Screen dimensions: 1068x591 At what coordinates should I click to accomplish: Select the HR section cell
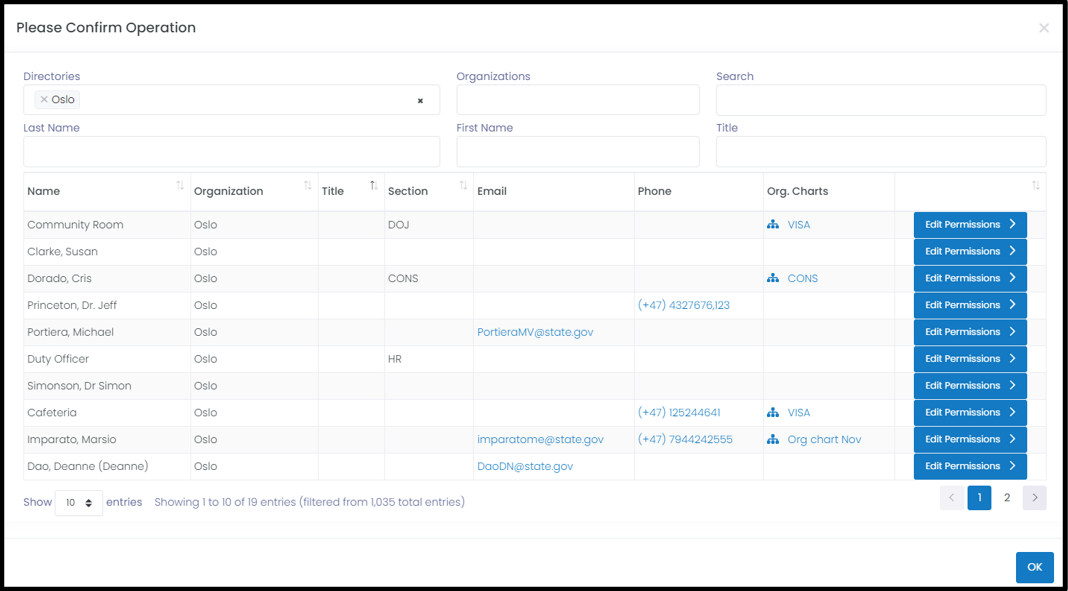429,359
